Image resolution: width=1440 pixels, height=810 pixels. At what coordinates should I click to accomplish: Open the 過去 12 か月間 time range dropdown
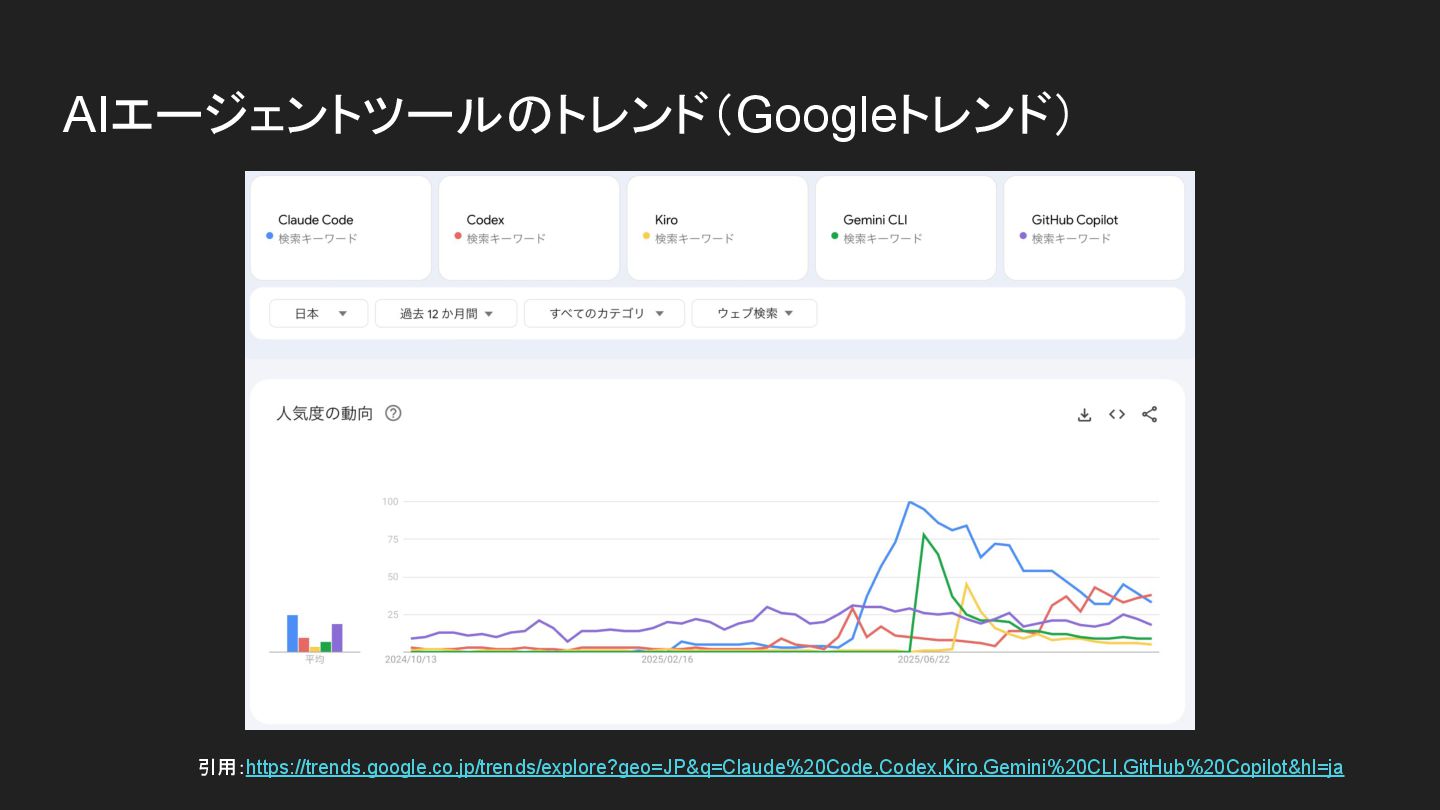click(x=446, y=313)
